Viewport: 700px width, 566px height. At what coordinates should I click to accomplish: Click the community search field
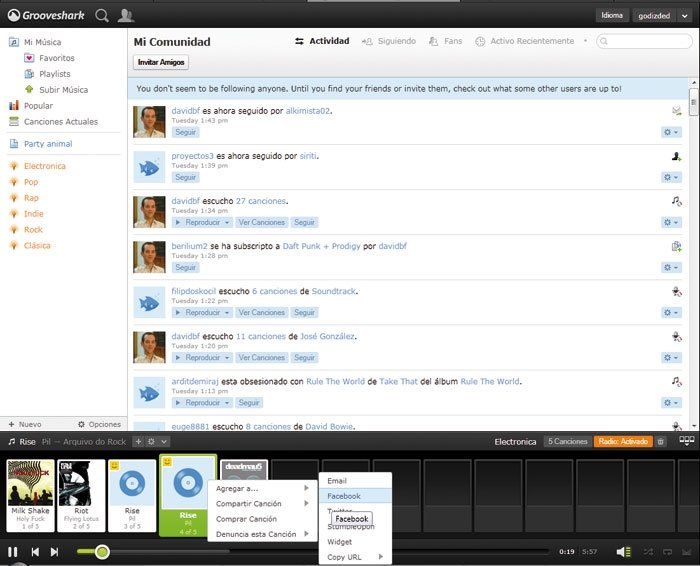644,41
